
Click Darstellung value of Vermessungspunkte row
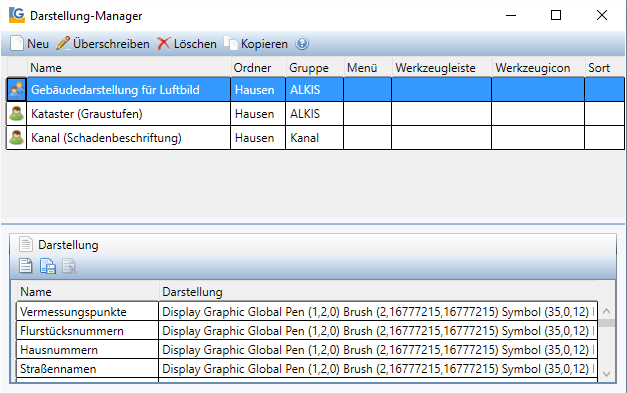click(x=378, y=311)
